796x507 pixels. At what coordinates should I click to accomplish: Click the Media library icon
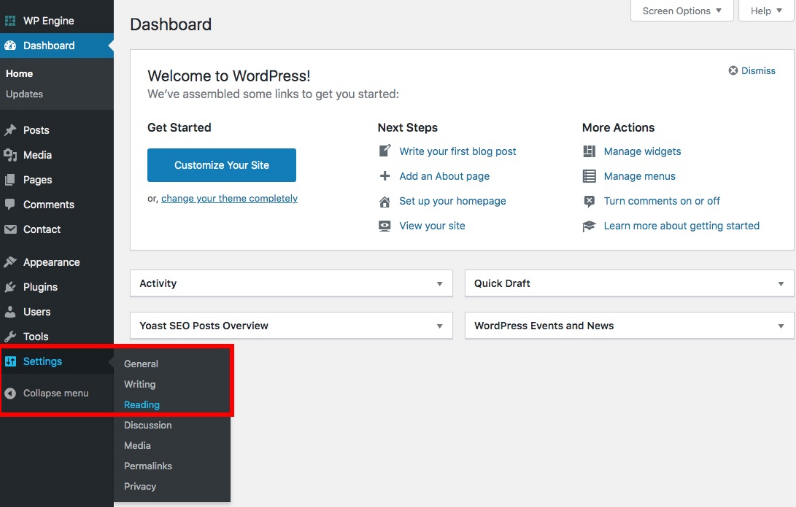(x=10, y=155)
